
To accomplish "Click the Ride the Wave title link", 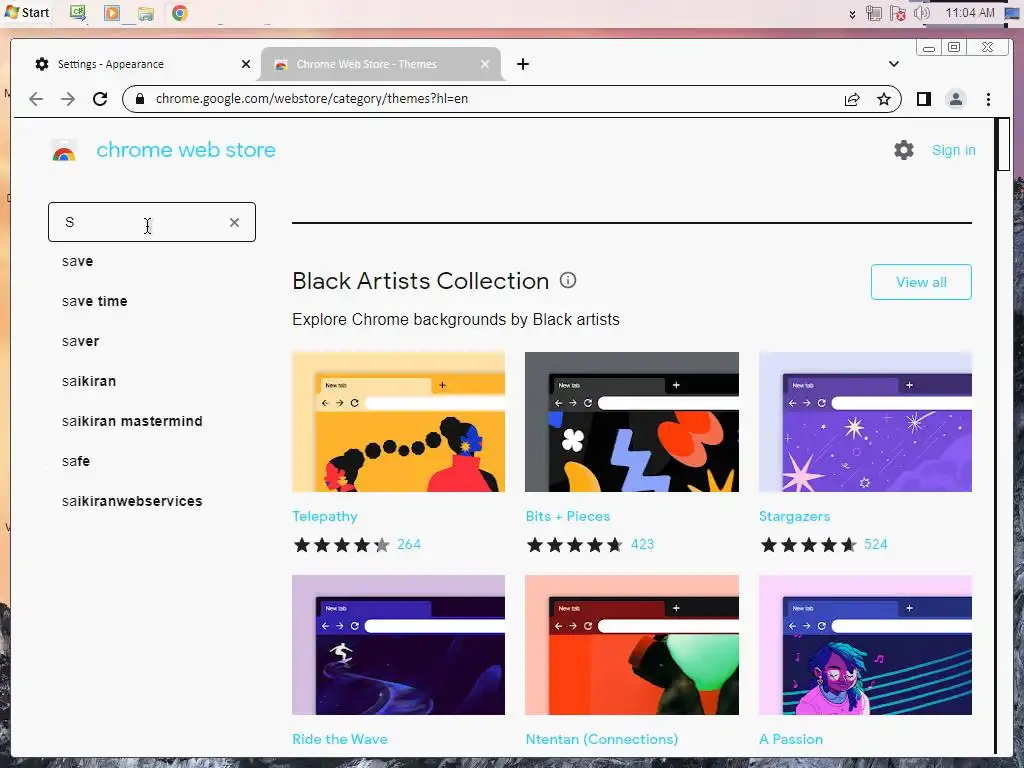I will [x=340, y=739].
